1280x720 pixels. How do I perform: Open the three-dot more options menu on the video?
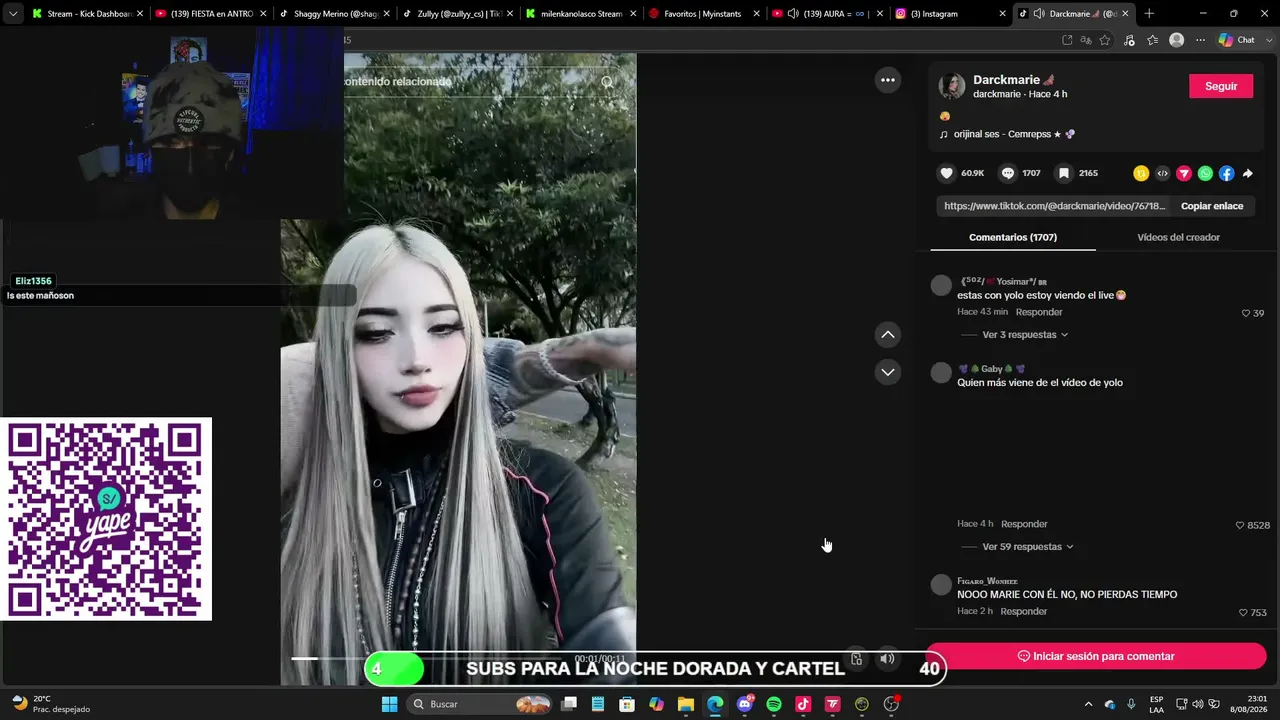click(888, 80)
